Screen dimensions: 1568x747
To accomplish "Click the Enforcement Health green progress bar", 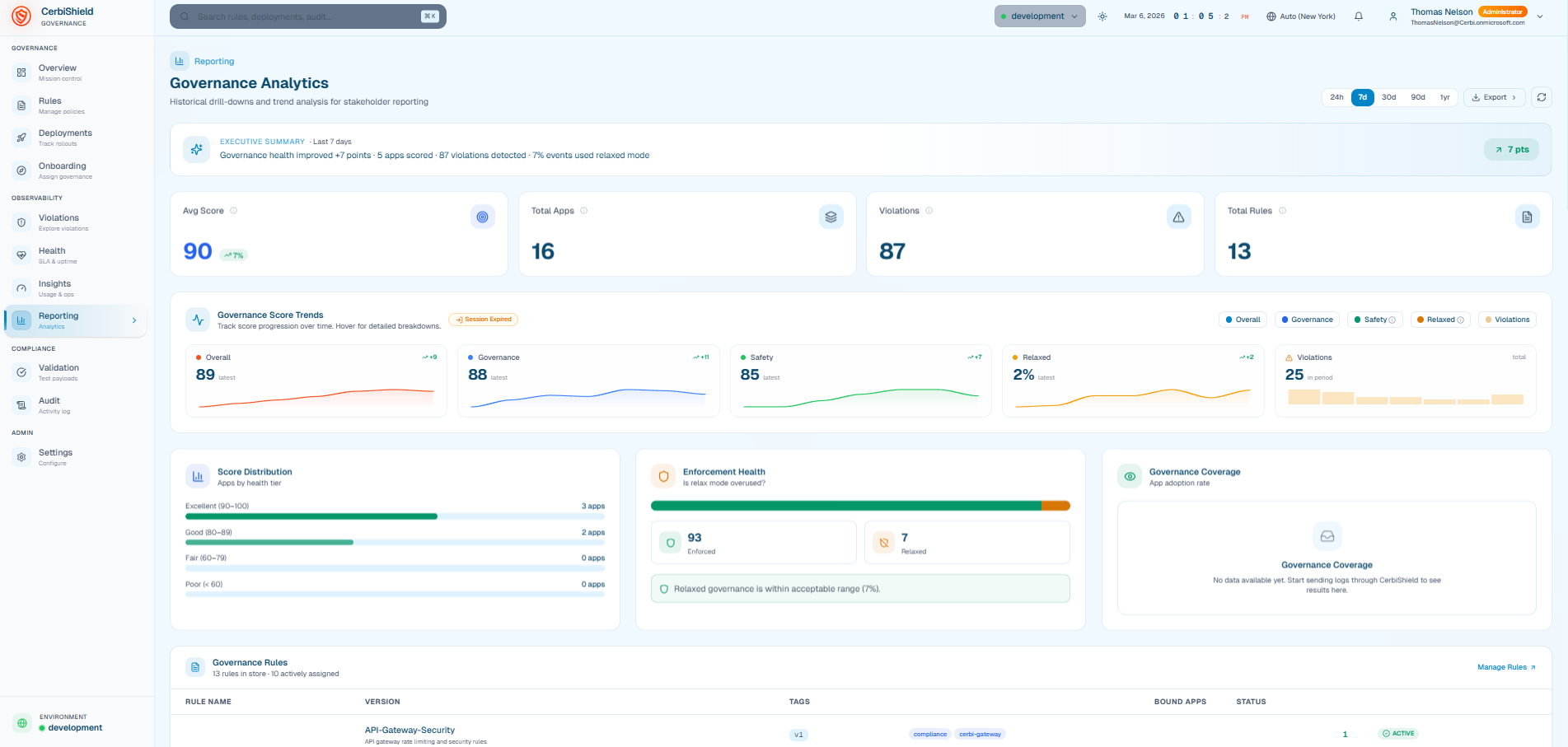I will click(845, 506).
